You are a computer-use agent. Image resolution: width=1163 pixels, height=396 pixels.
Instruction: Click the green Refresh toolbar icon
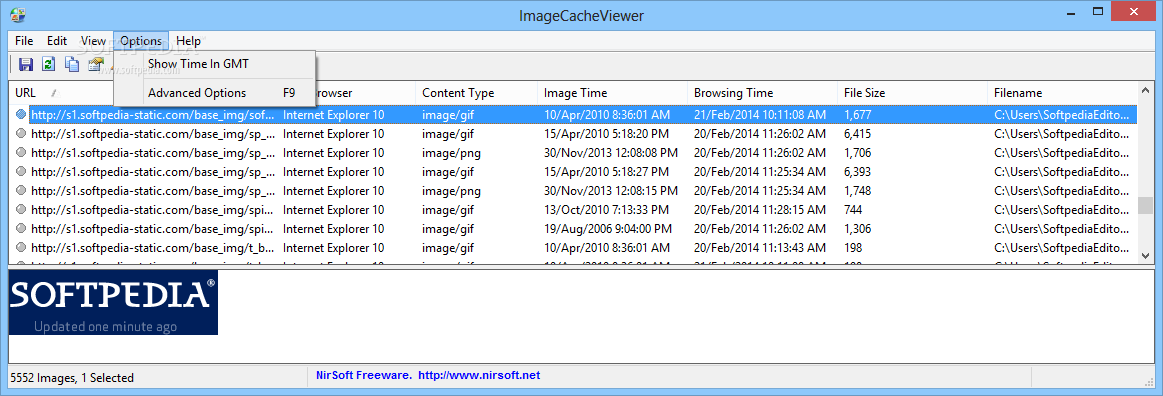click(49, 65)
